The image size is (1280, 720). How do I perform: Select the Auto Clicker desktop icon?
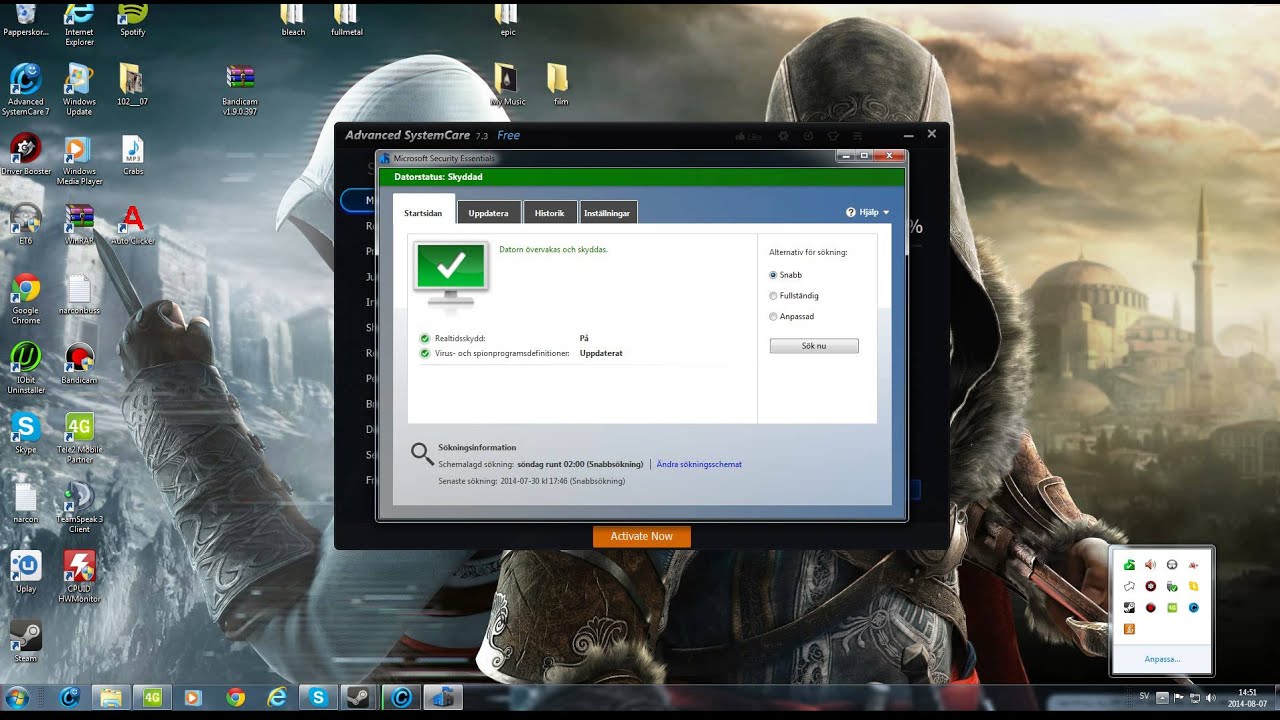point(133,225)
